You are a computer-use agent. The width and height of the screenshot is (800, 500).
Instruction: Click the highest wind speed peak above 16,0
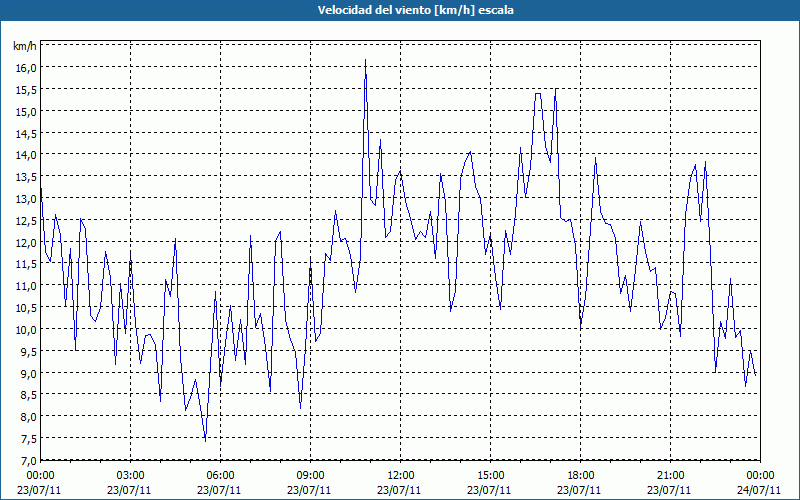(x=365, y=60)
